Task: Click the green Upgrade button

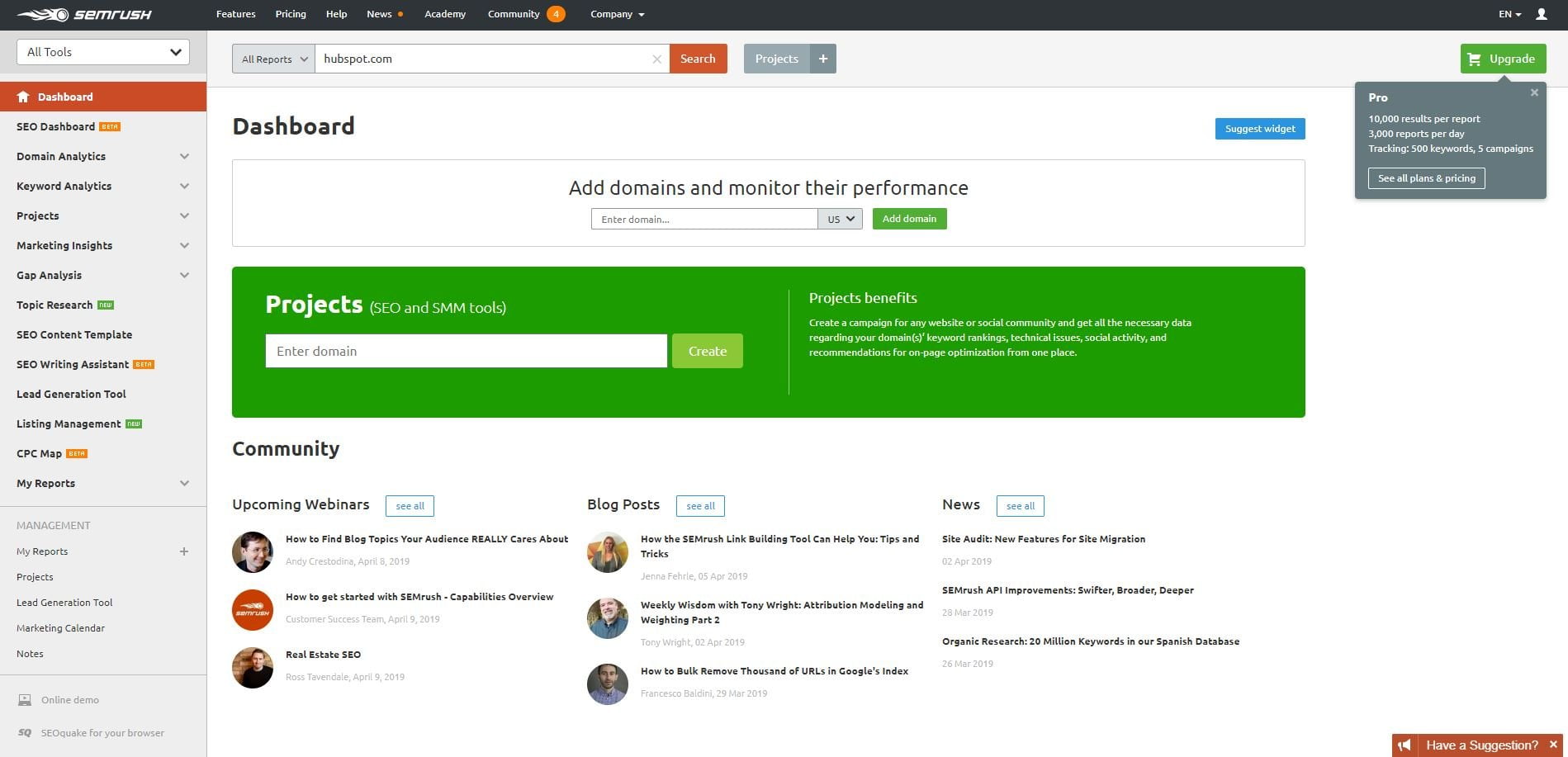Action: click(1503, 59)
